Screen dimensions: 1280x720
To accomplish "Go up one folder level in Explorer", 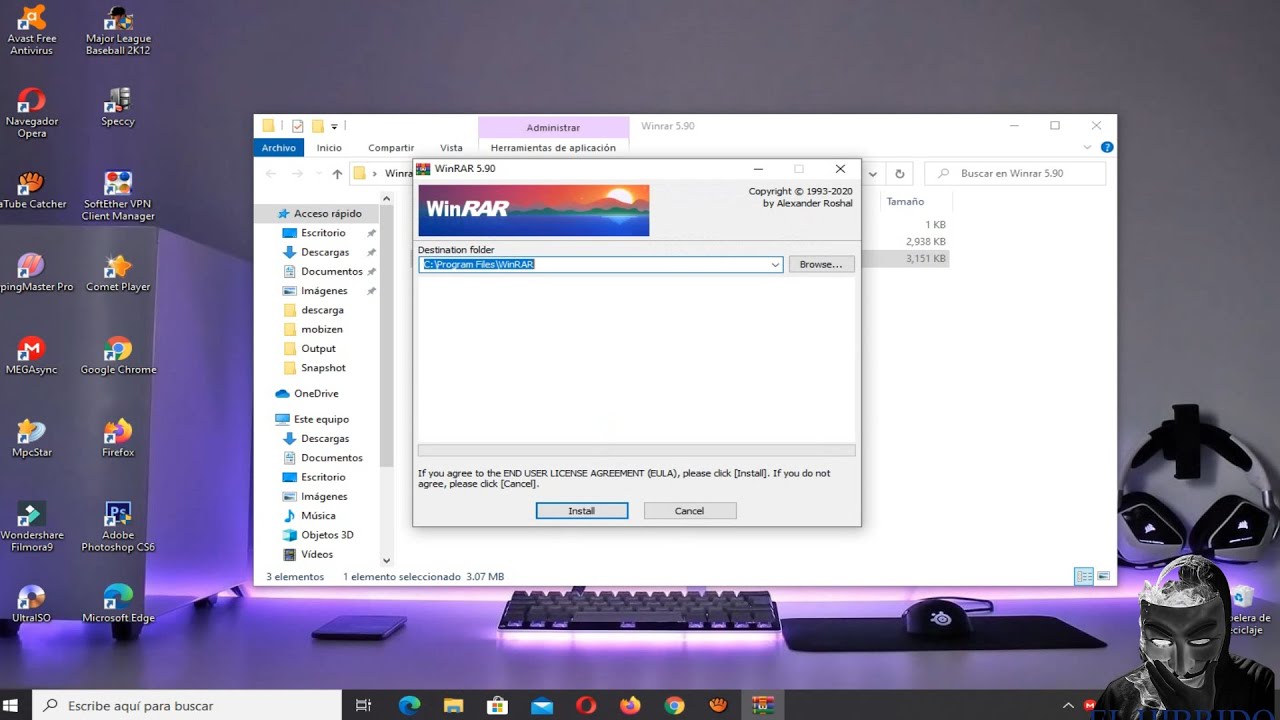I will pyautogui.click(x=337, y=173).
